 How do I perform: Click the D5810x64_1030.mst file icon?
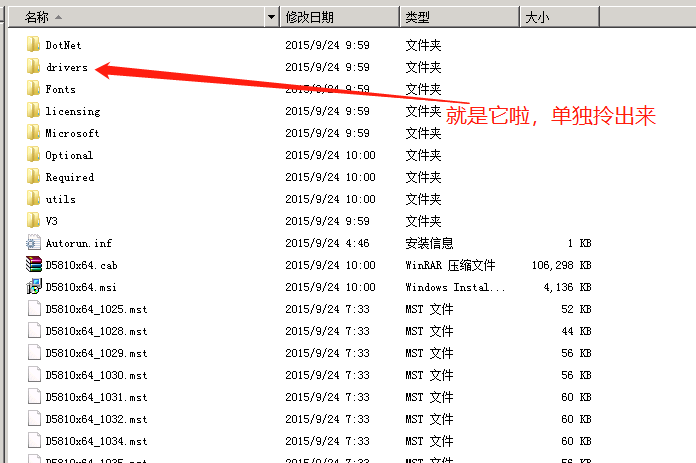pyautogui.click(x=34, y=375)
